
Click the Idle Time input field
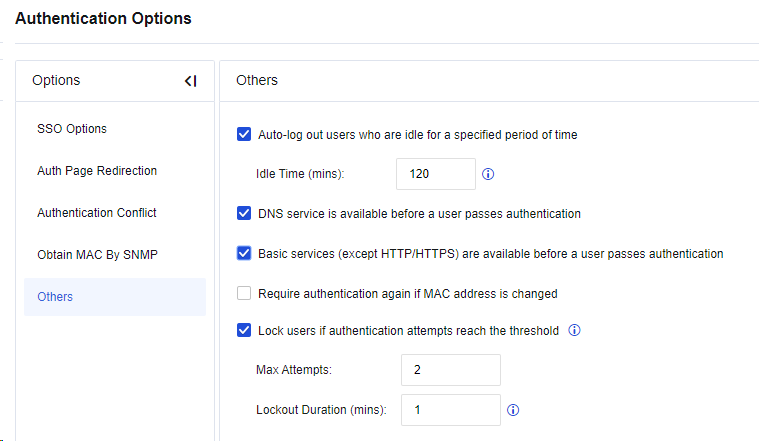tap(435, 174)
